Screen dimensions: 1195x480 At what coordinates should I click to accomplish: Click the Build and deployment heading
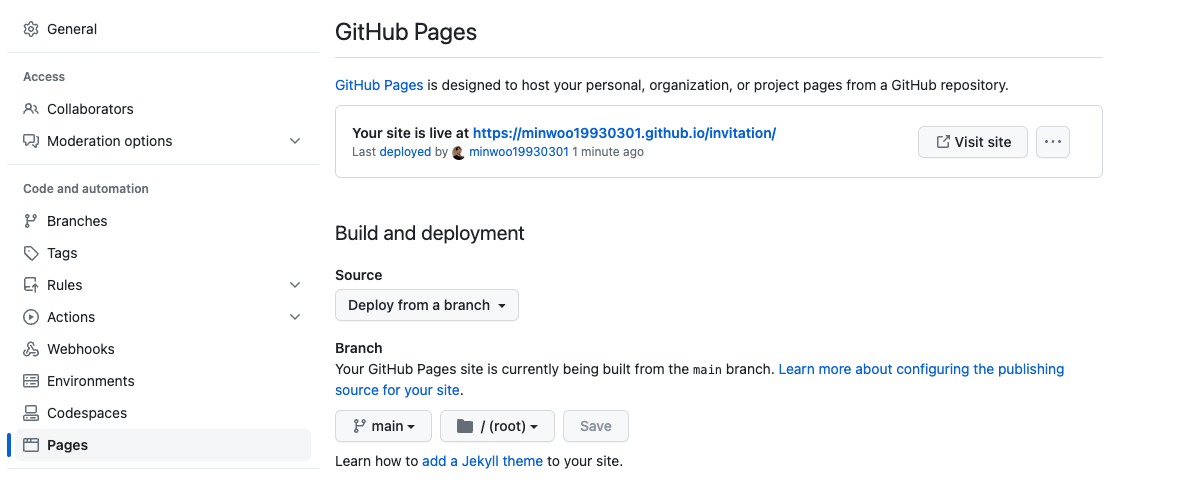click(430, 232)
